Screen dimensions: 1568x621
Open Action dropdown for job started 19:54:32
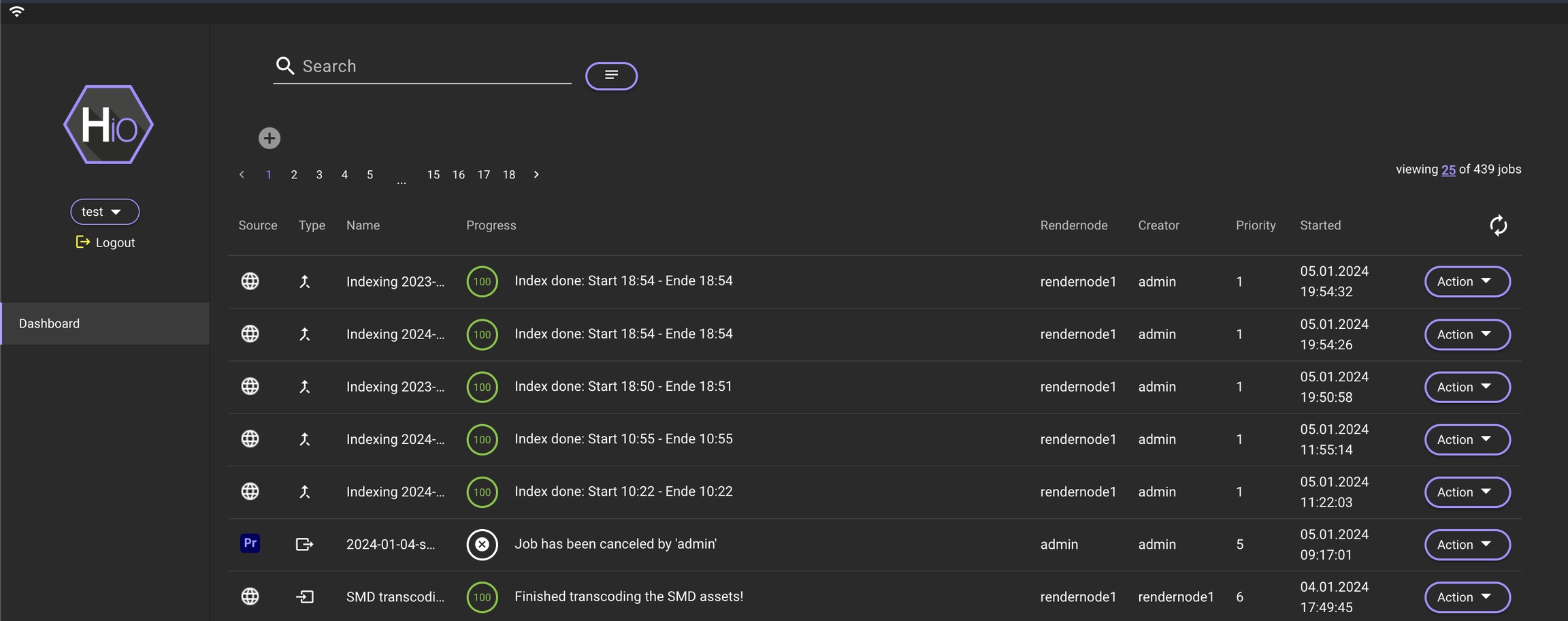pyautogui.click(x=1467, y=282)
